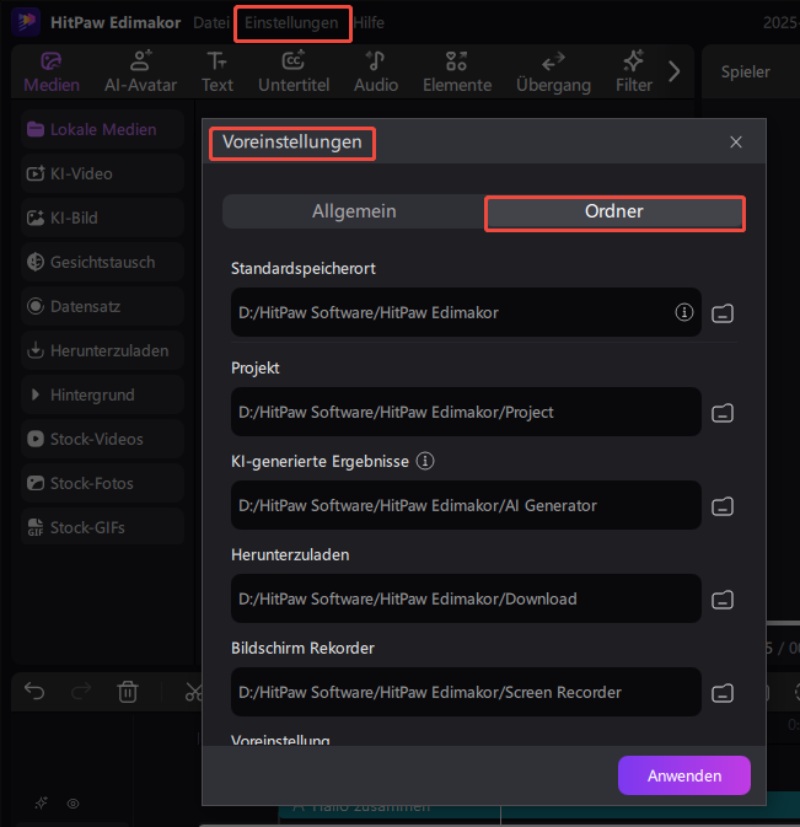Open Stock-Fotos in the sidebar
Viewport: 800px width, 827px height.
102,484
